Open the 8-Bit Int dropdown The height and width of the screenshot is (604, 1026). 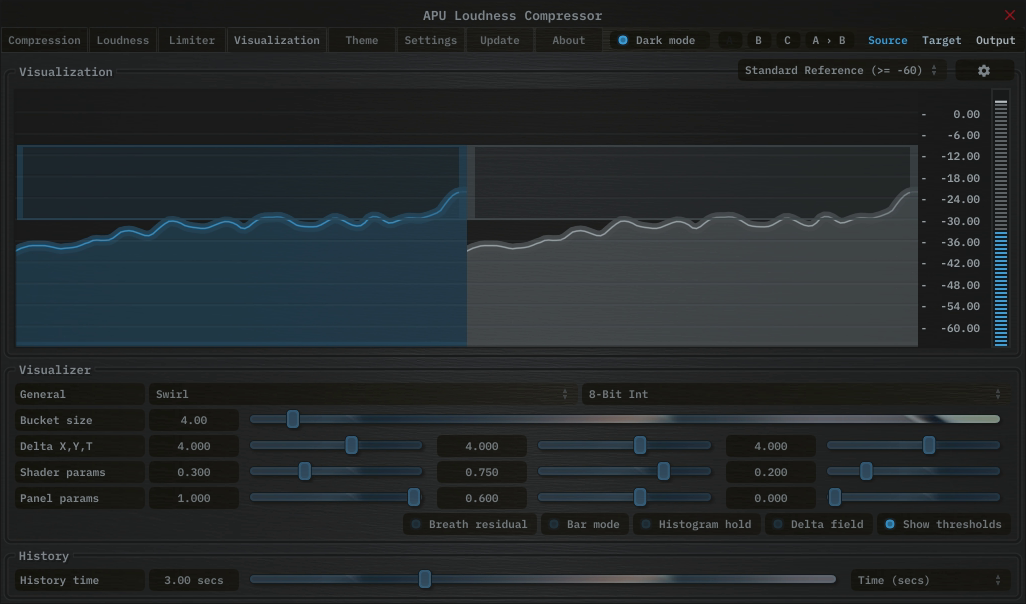(794, 394)
